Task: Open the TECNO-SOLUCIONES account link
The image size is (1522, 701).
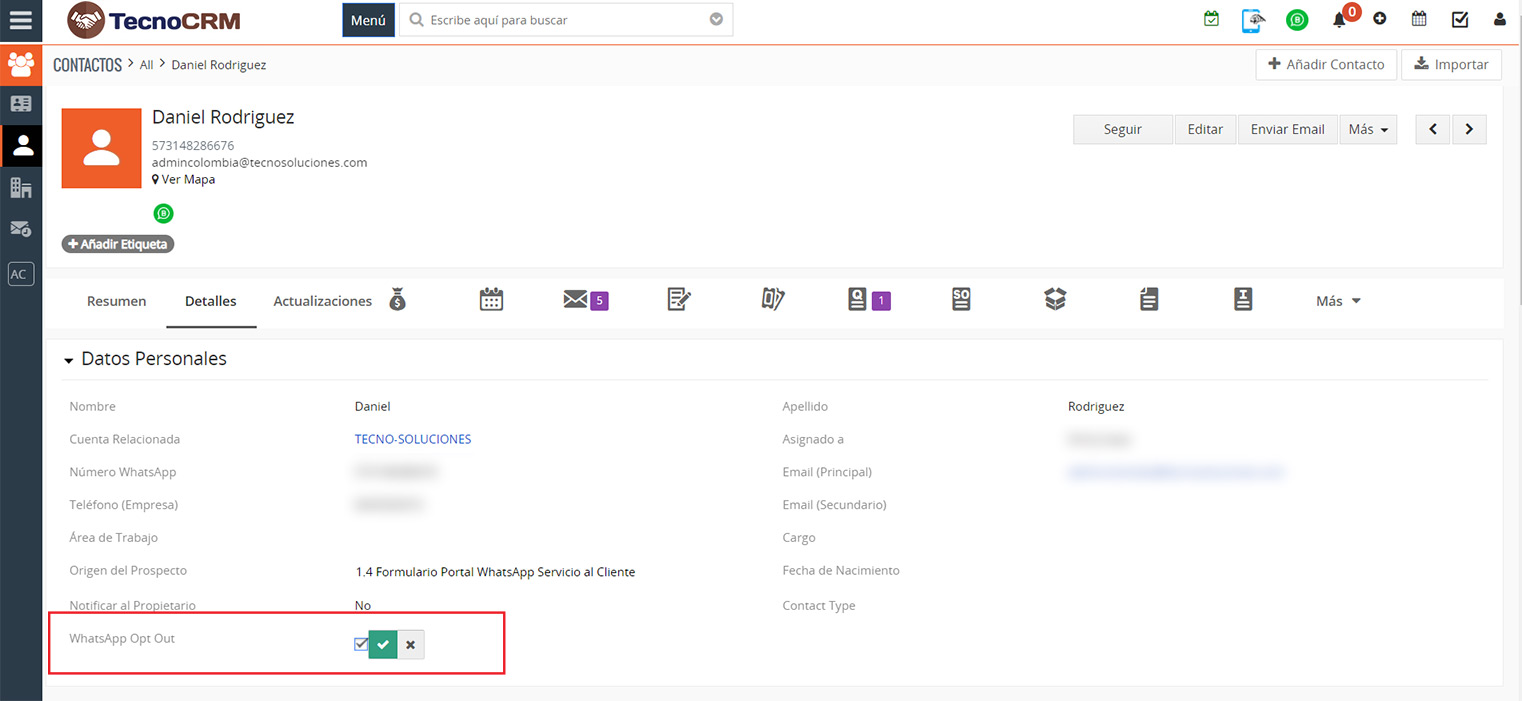Action: (x=413, y=439)
